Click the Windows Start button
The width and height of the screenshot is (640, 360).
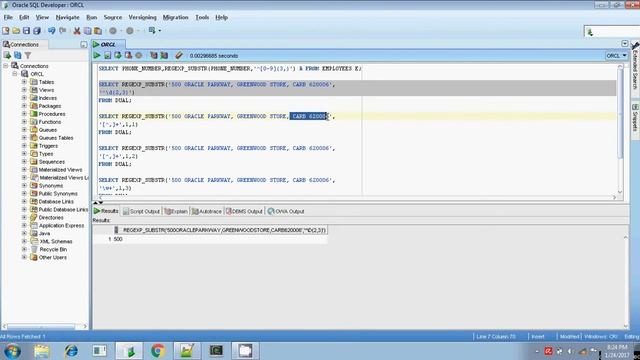(x=12, y=351)
